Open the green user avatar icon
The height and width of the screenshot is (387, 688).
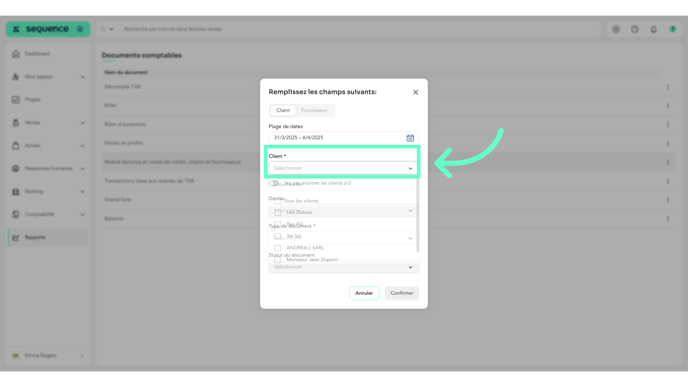point(673,29)
